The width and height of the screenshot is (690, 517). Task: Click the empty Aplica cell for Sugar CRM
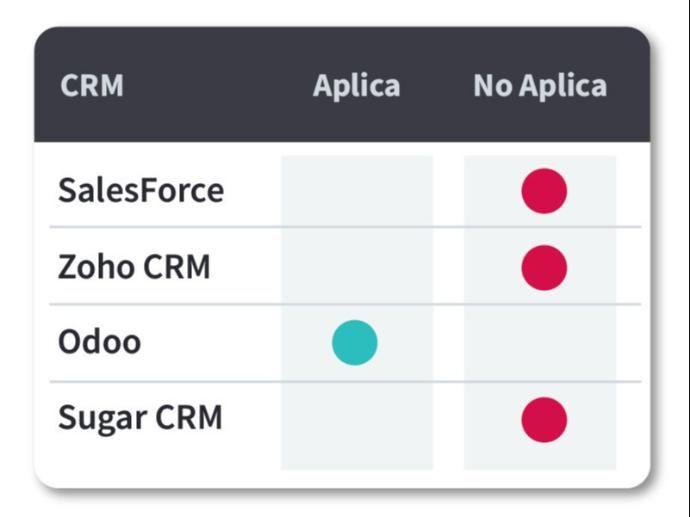click(356, 418)
